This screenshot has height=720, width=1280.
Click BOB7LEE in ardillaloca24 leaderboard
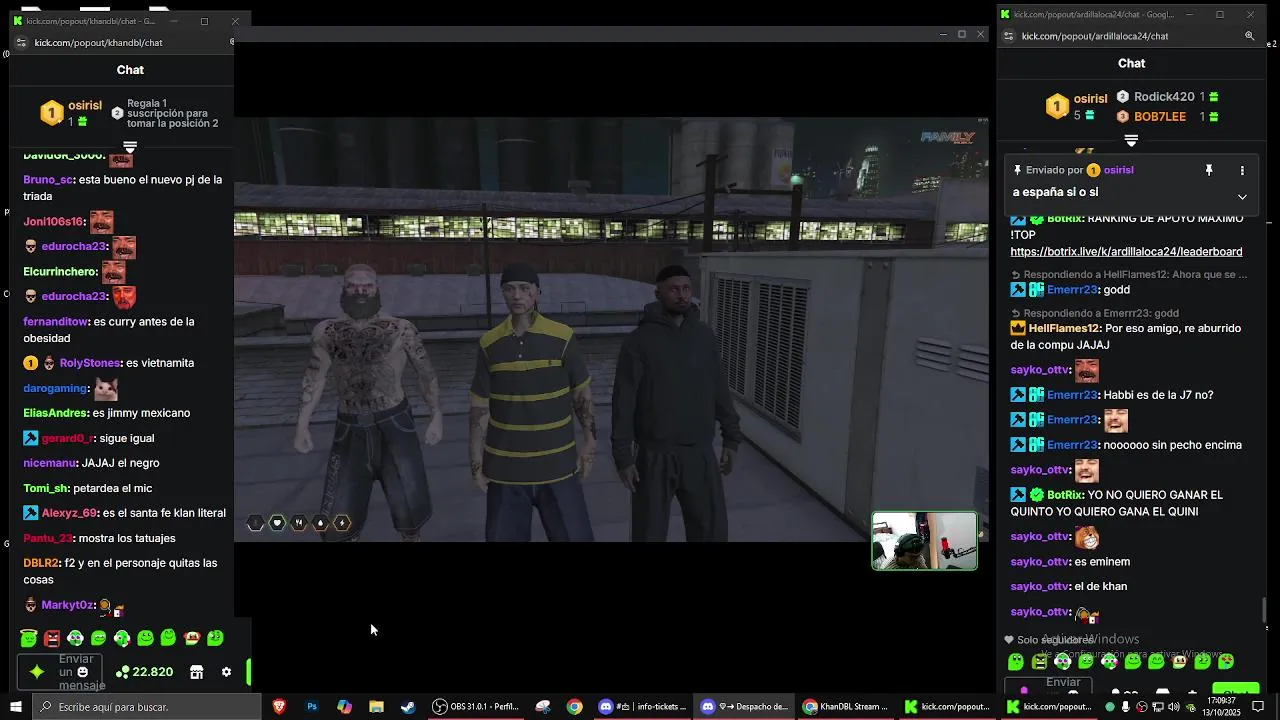[1160, 117]
